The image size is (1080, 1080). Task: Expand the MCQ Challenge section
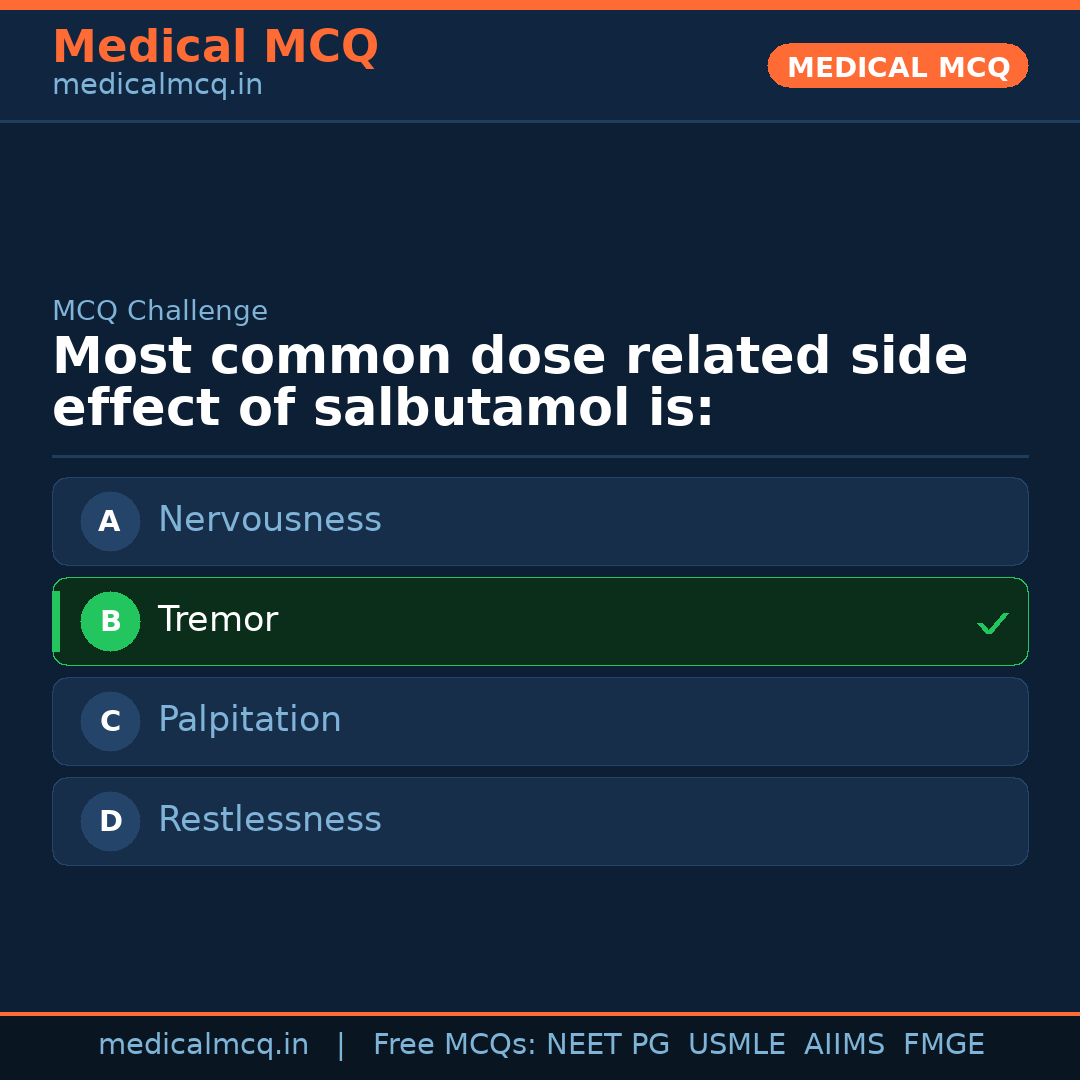[x=160, y=311]
